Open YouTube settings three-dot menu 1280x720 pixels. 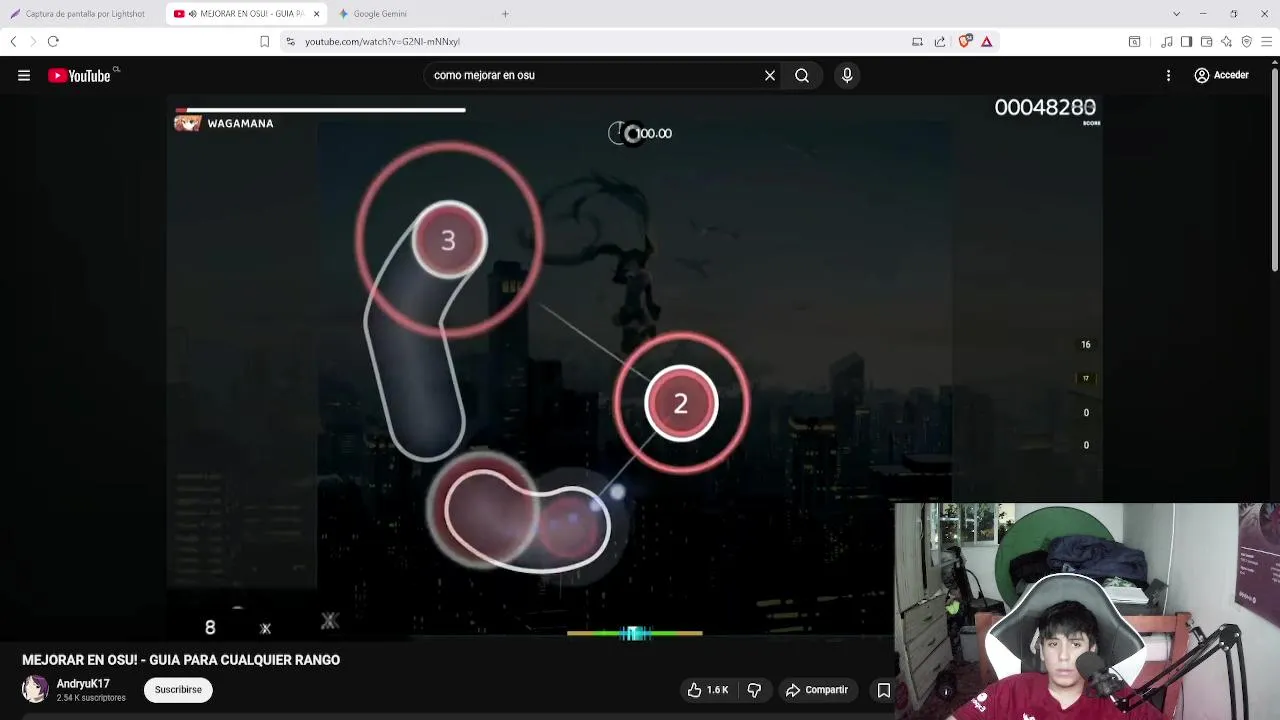point(1168,75)
